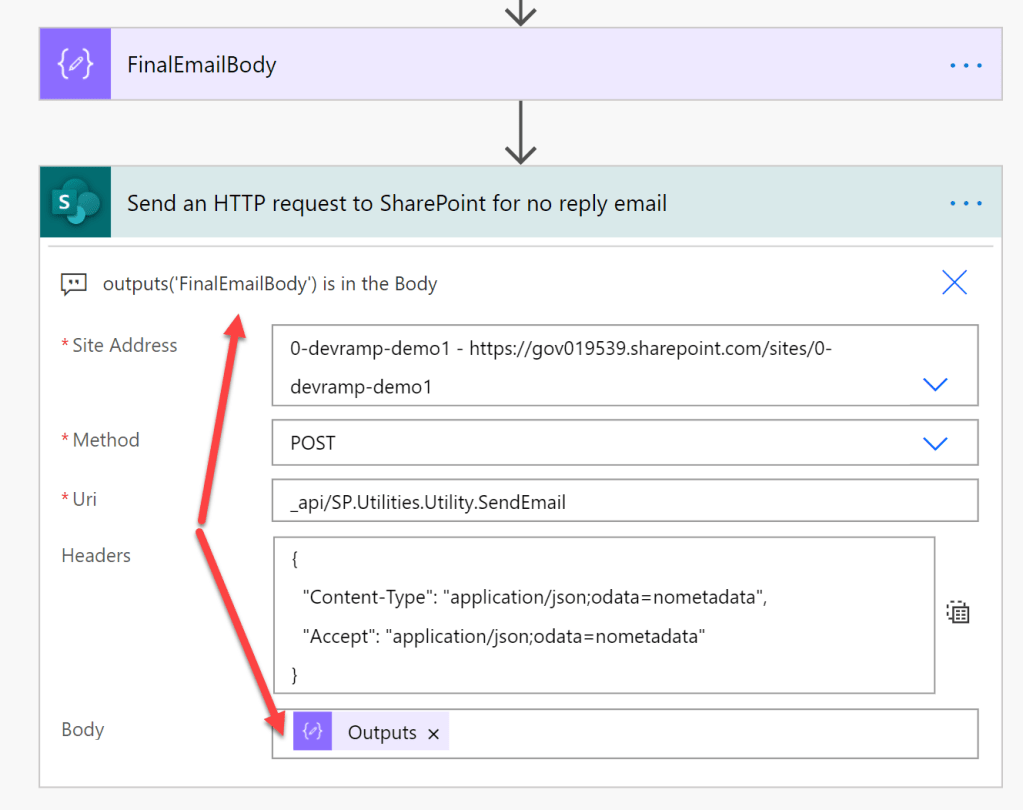Remove the Outputs token from Body
The image size is (1023, 810).
click(x=433, y=734)
